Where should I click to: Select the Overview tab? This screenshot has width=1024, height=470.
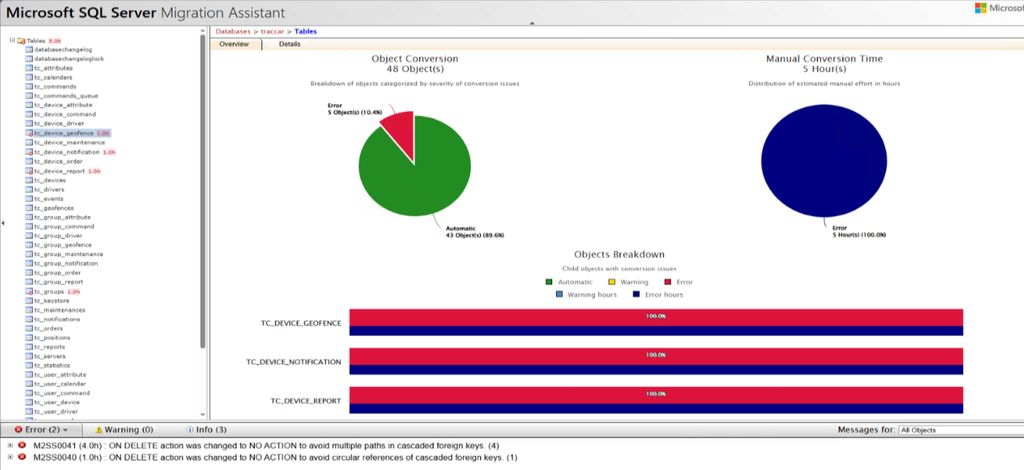click(234, 44)
